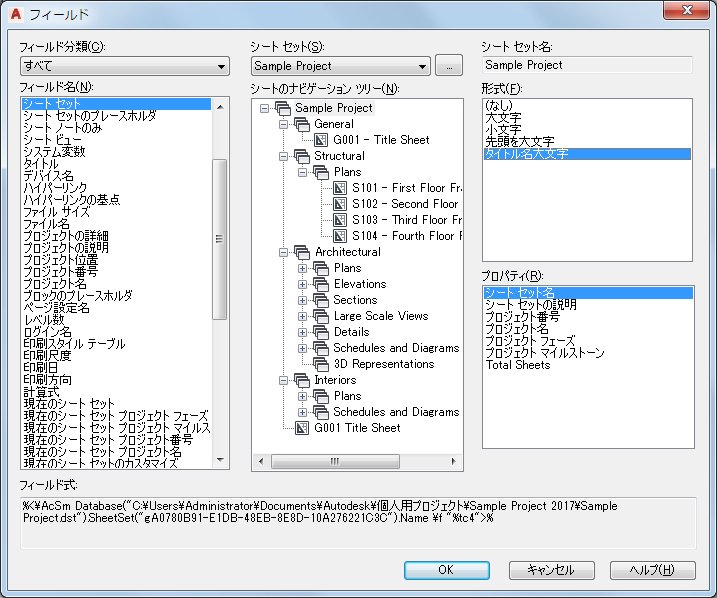717x598 pixels.
Task: Close the フィールド dialog window
Action: (x=686, y=10)
